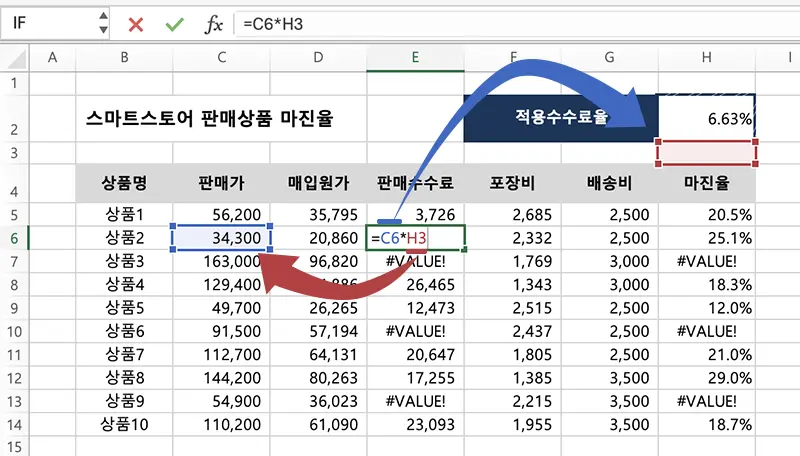Click the 매입원가 header cell
The image size is (800, 456).
[318, 183]
